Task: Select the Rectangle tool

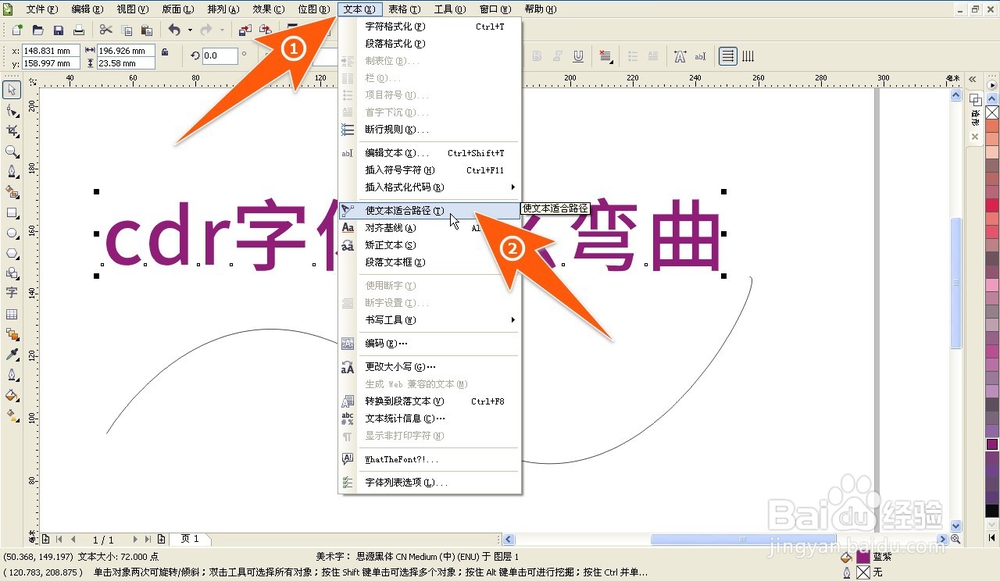Action: [12, 212]
